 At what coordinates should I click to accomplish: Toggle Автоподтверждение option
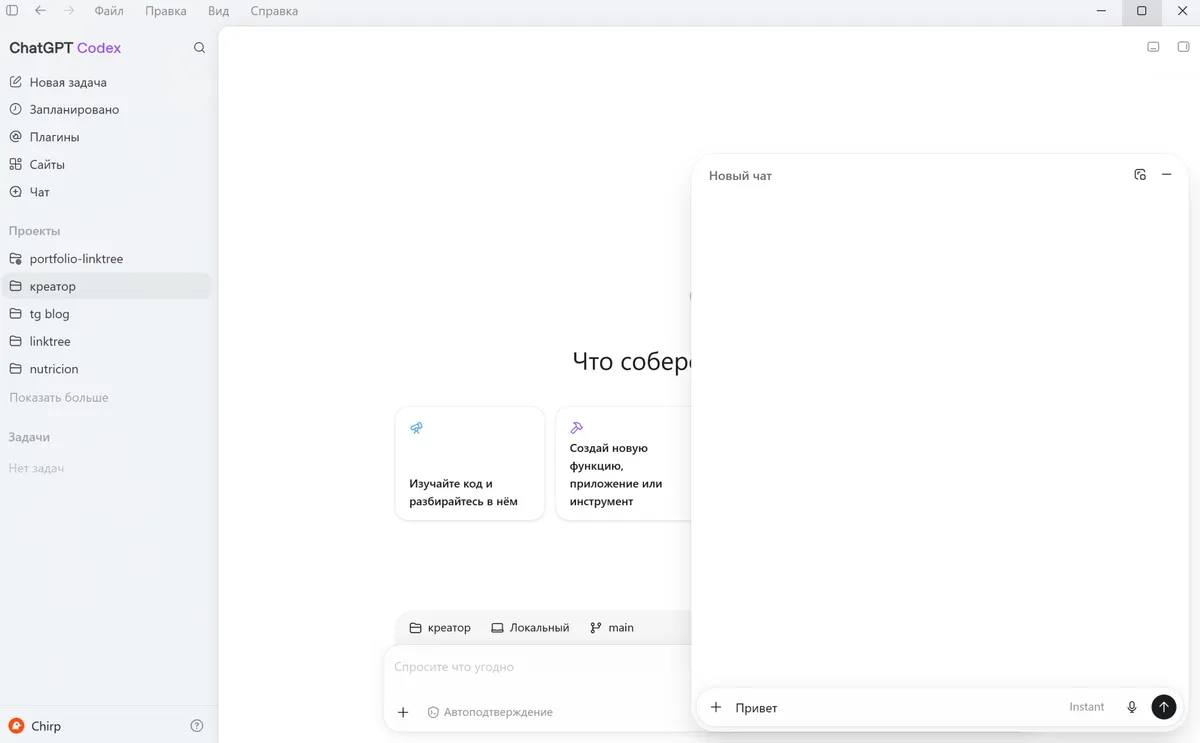coord(490,712)
